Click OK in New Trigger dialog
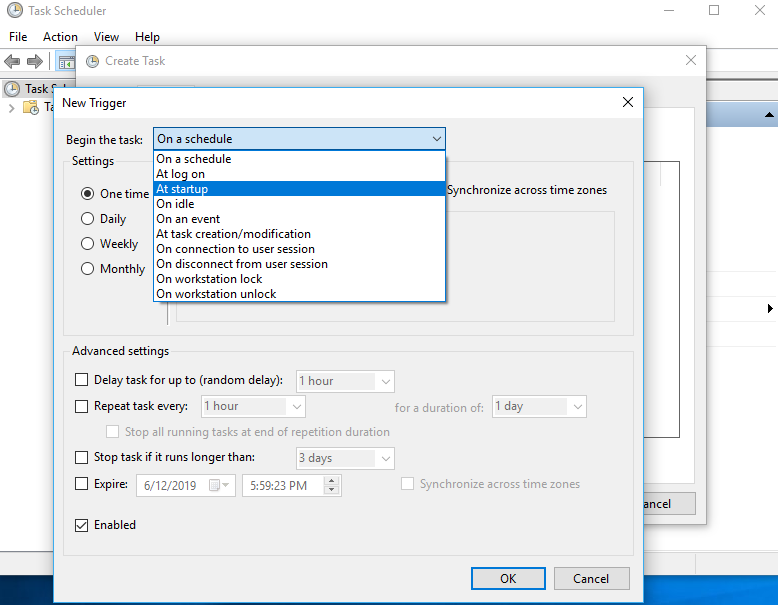 508,579
